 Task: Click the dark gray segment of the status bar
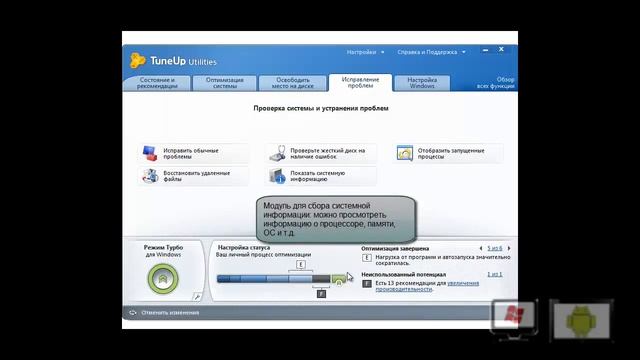click(x=322, y=279)
